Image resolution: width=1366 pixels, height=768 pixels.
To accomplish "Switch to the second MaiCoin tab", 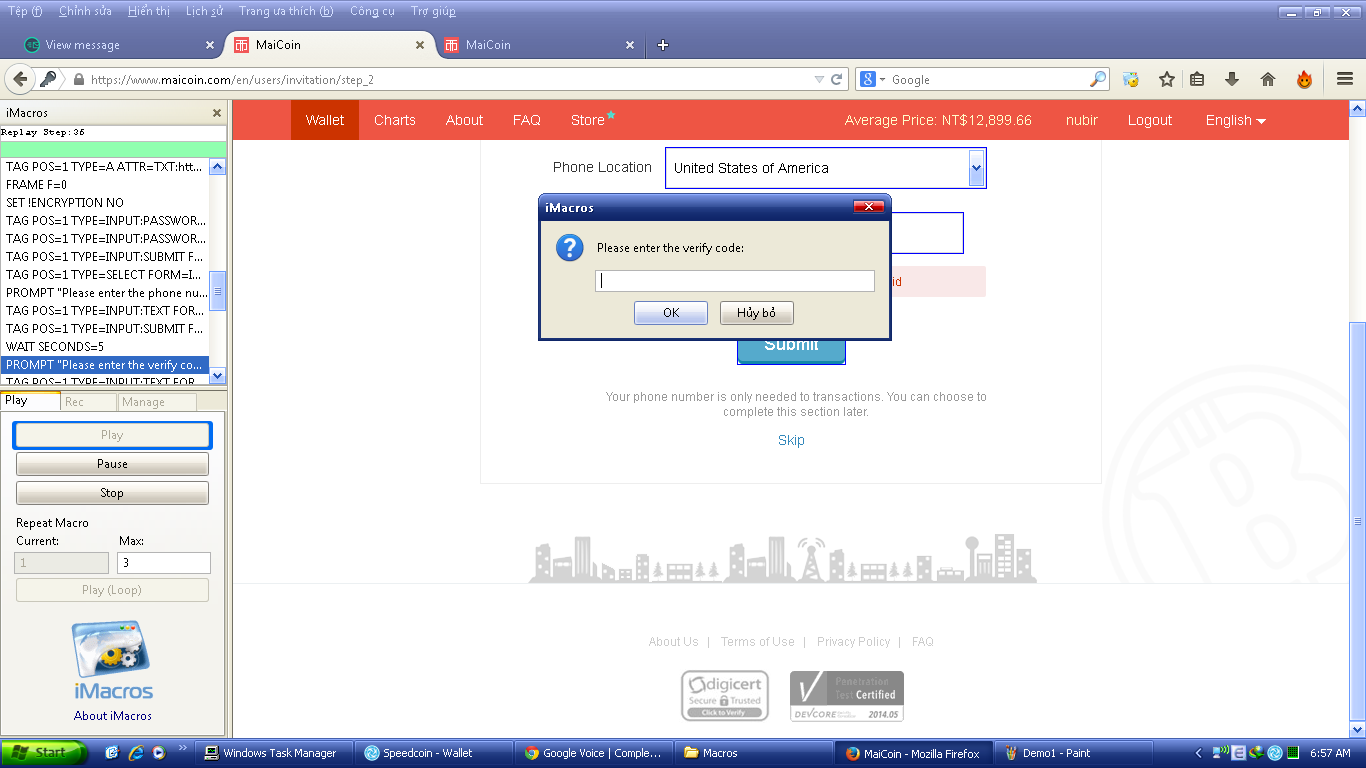I will 538,45.
